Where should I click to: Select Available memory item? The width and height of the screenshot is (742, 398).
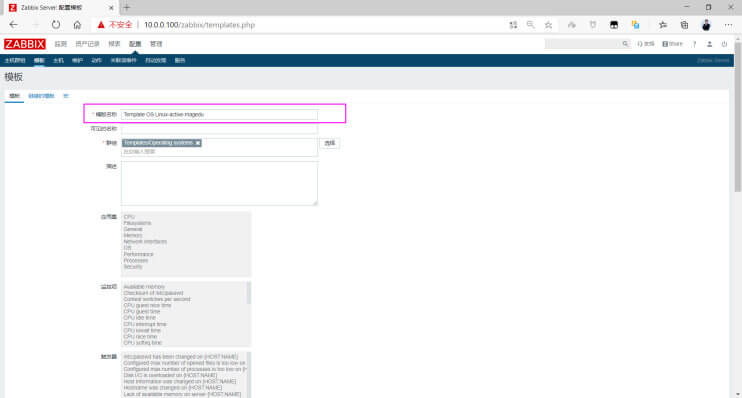(144, 287)
